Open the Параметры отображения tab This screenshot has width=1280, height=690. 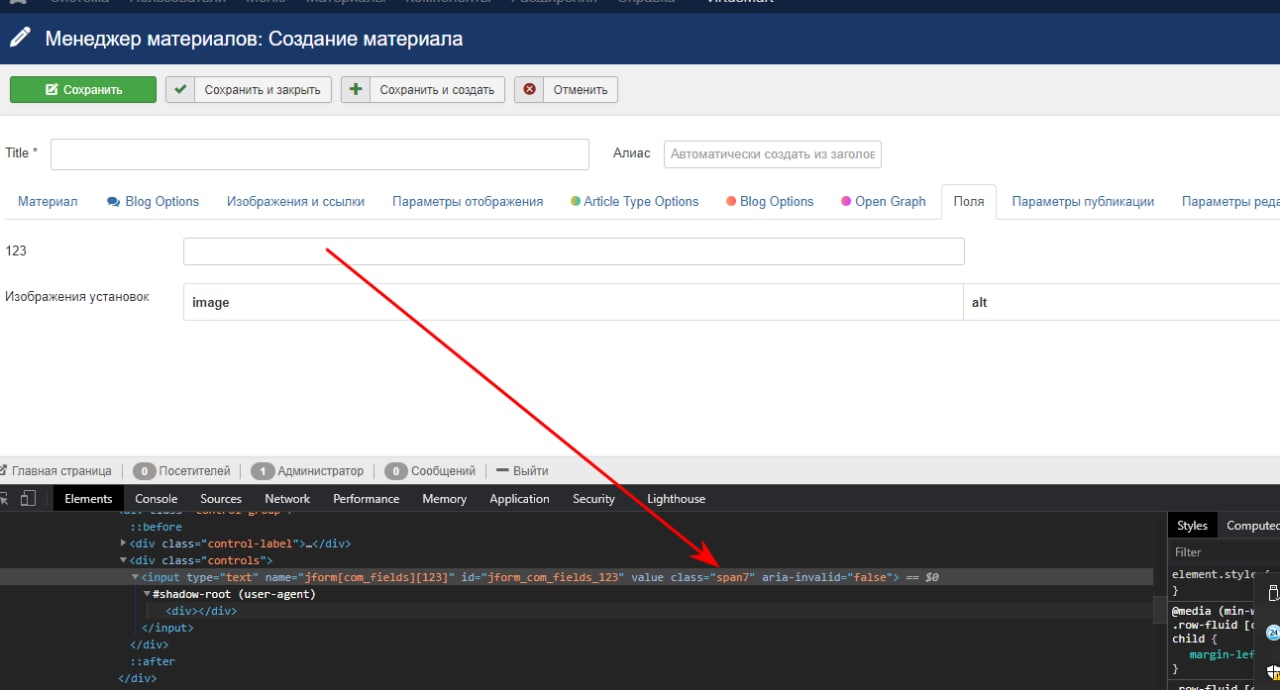point(468,201)
